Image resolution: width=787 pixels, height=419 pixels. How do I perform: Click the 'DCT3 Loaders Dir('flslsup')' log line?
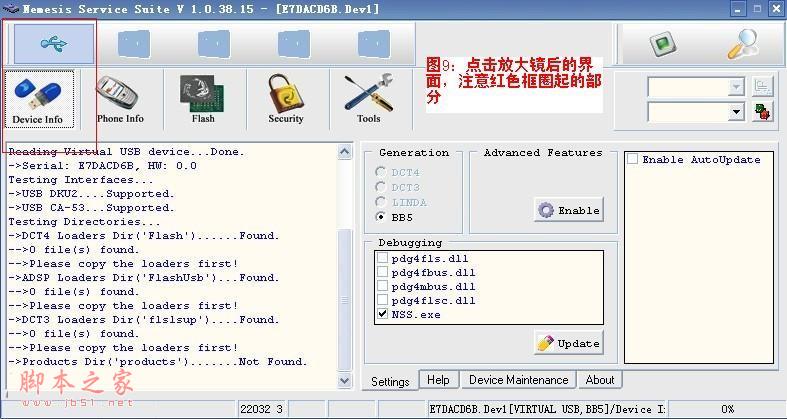(x=144, y=320)
